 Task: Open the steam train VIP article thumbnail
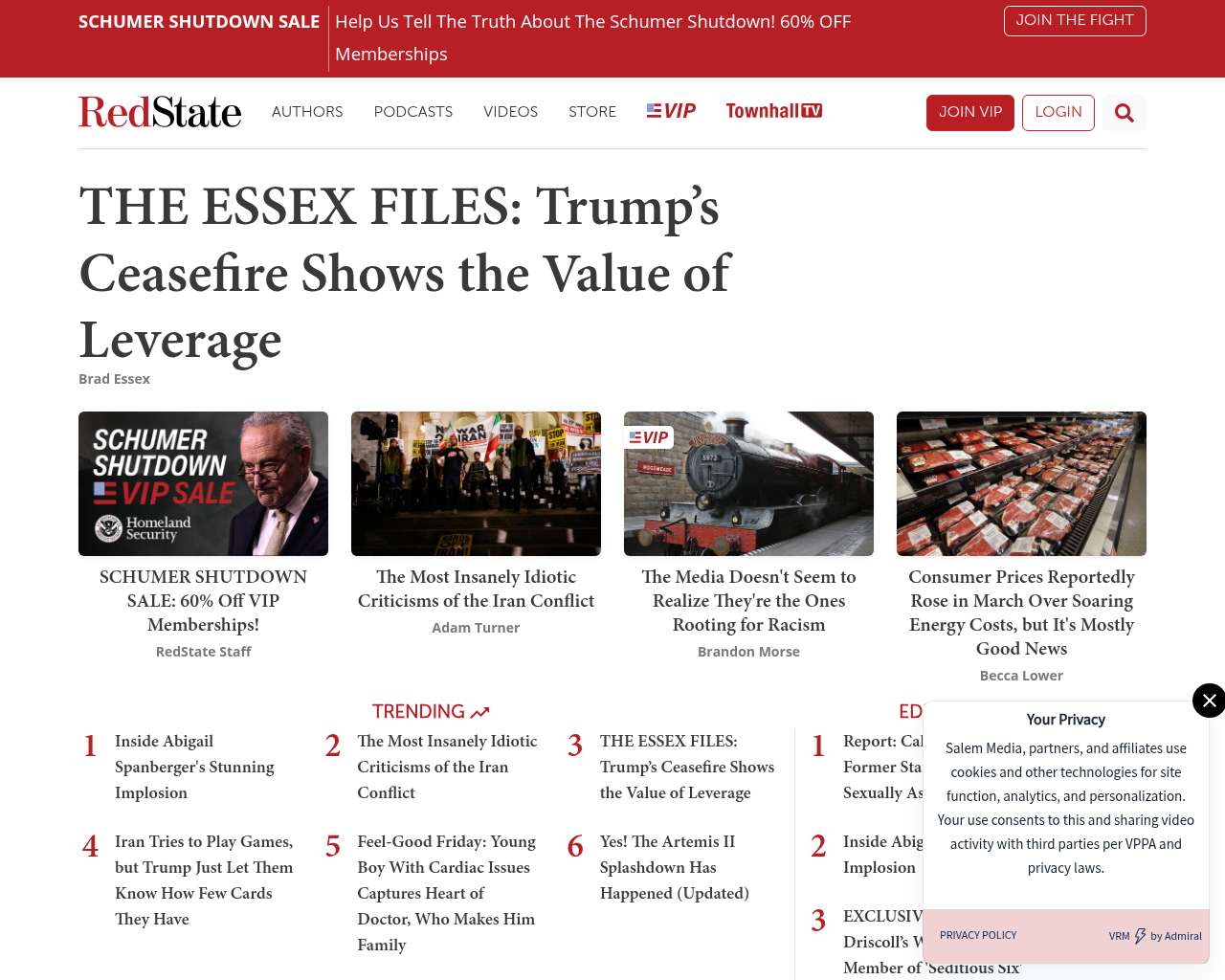(x=748, y=483)
